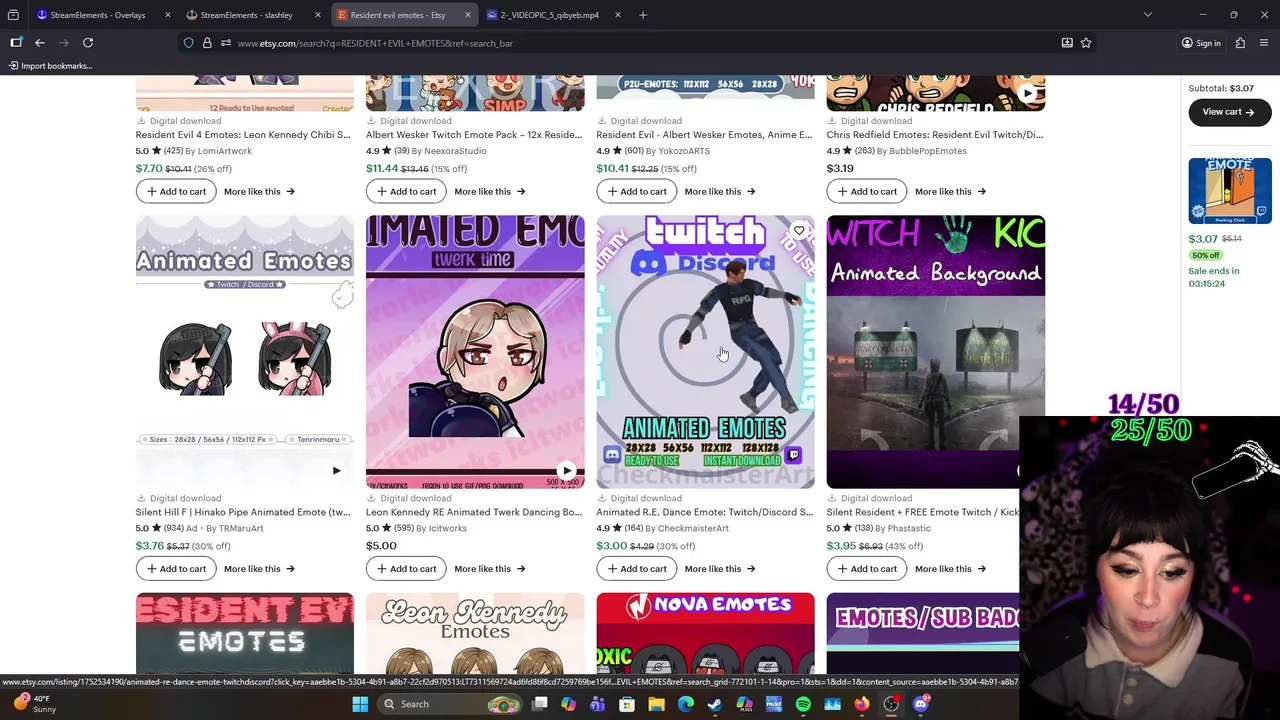More like this for Leon Kennedy Chibi
The image size is (1280, 720).
point(259,191)
